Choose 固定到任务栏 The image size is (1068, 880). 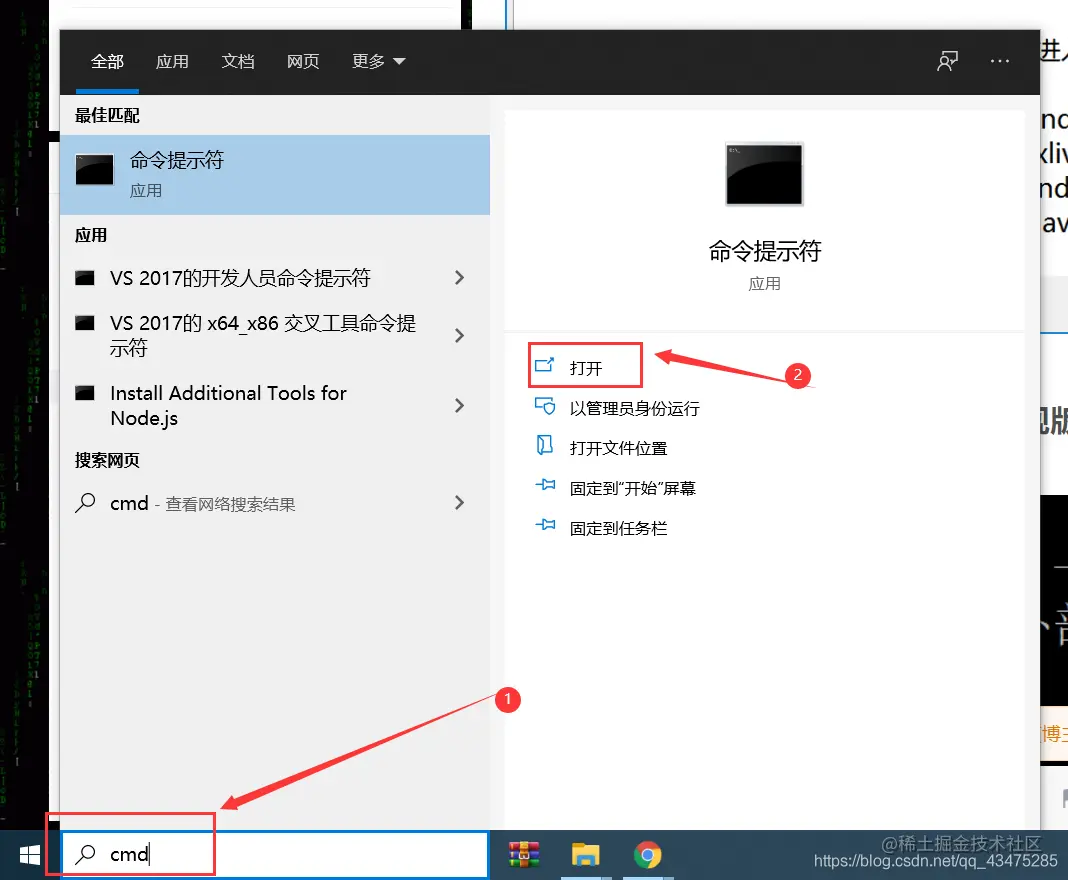(x=618, y=529)
